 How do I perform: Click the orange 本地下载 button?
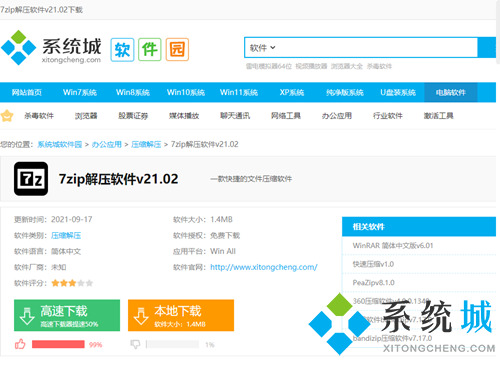(181, 315)
